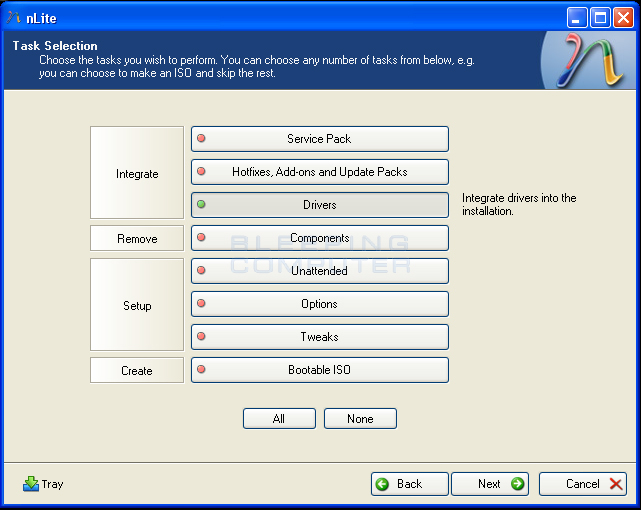This screenshot has width=641, height=510.
Task: Proceed with the Next button
Action: [490, 484]
